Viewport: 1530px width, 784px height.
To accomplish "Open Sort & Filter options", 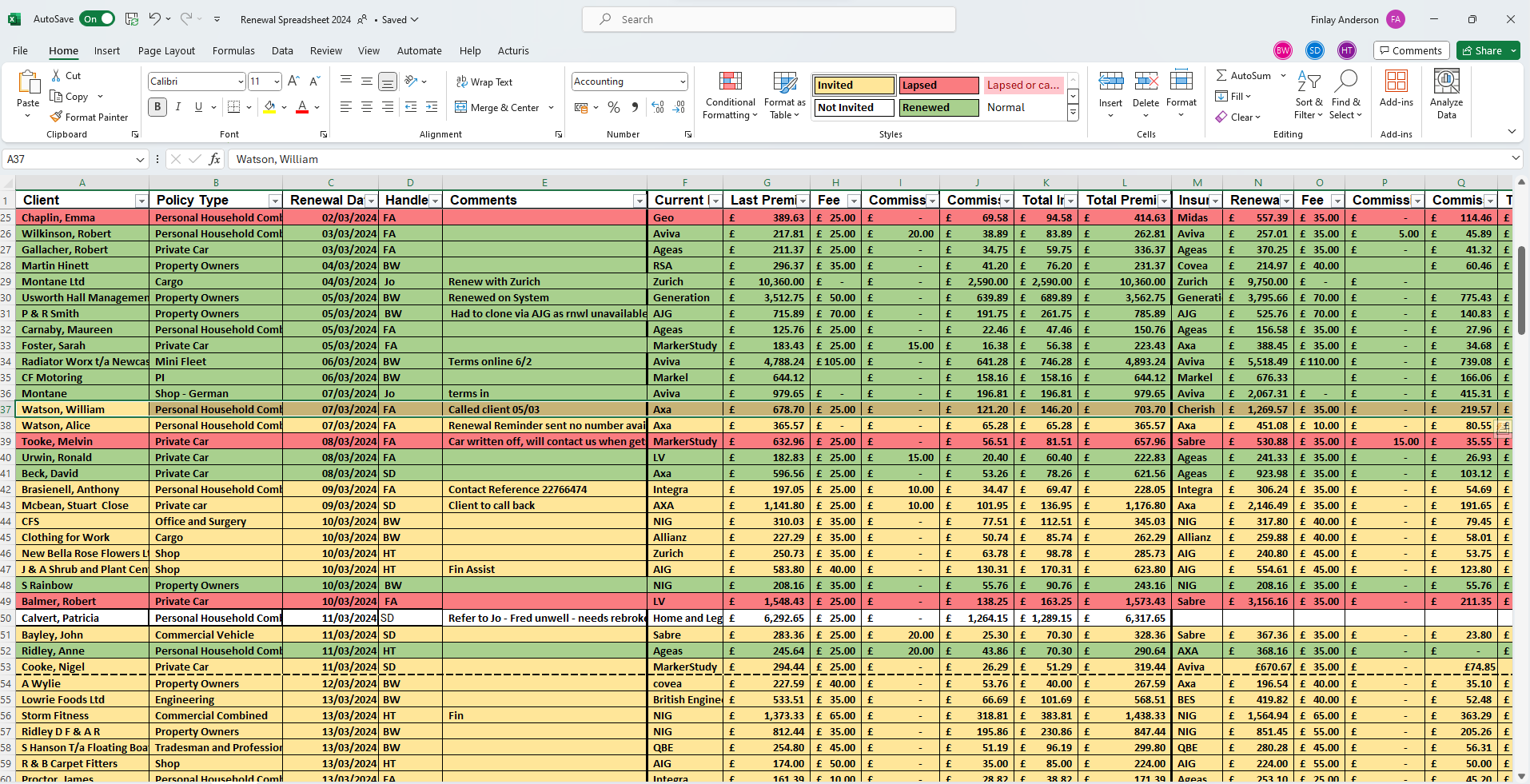I will pyautogui.click(x=1309, y=96).
